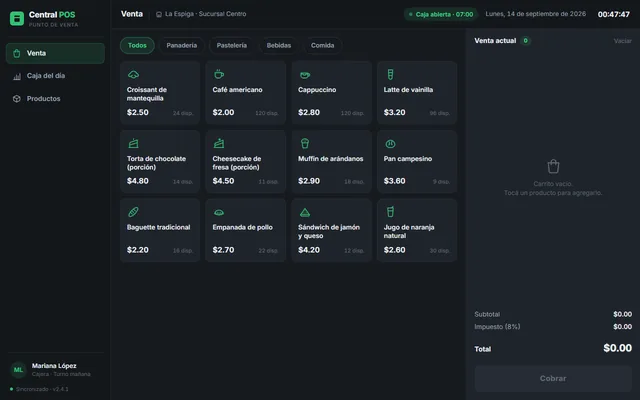Show the Bebidas category
Screen dimensions: 640x400
point(279,45)
